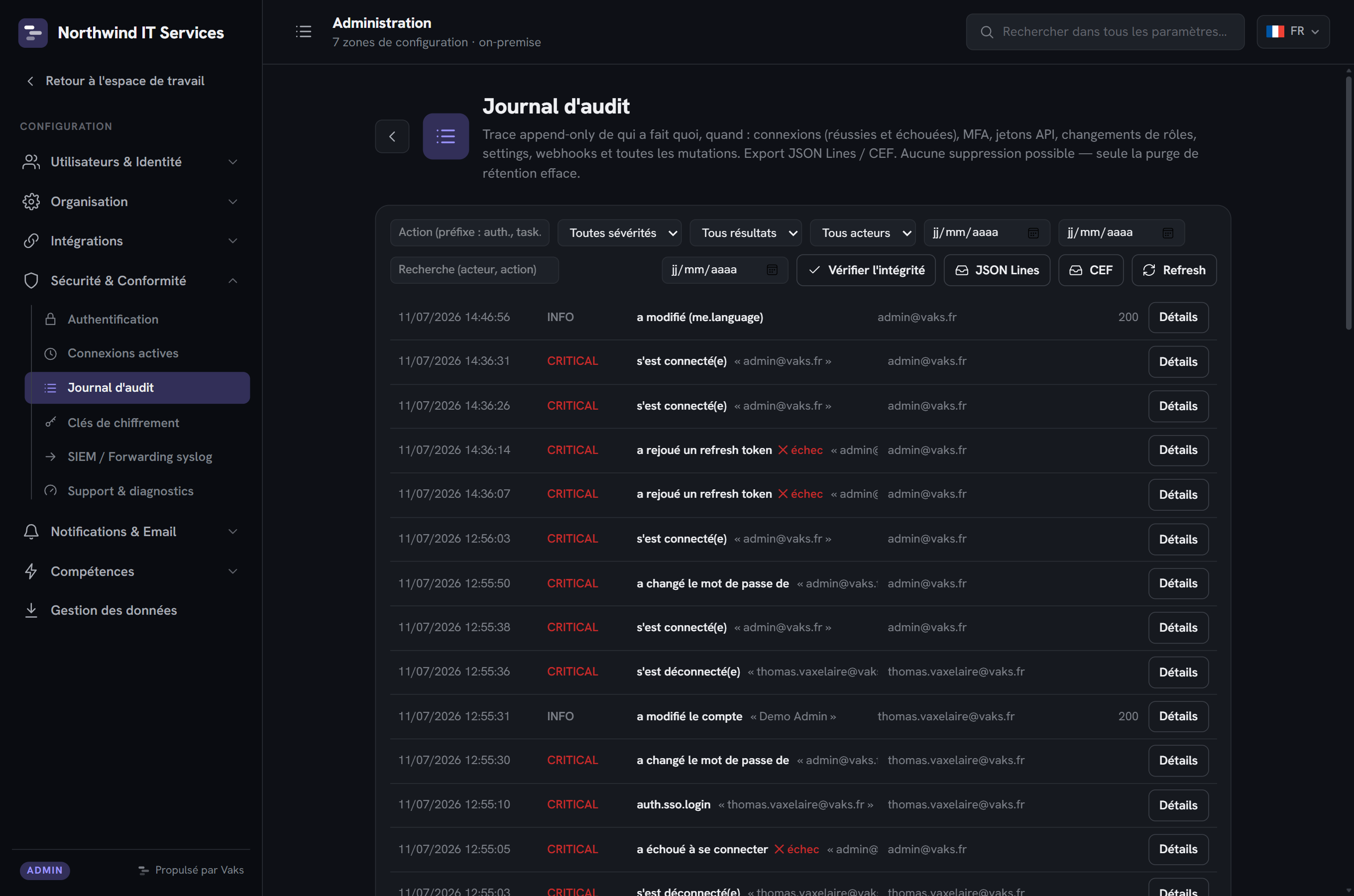The height and width of the screenshot is (896, 1354).
Task: Export logs as JSON Lines
Action: 997,270
